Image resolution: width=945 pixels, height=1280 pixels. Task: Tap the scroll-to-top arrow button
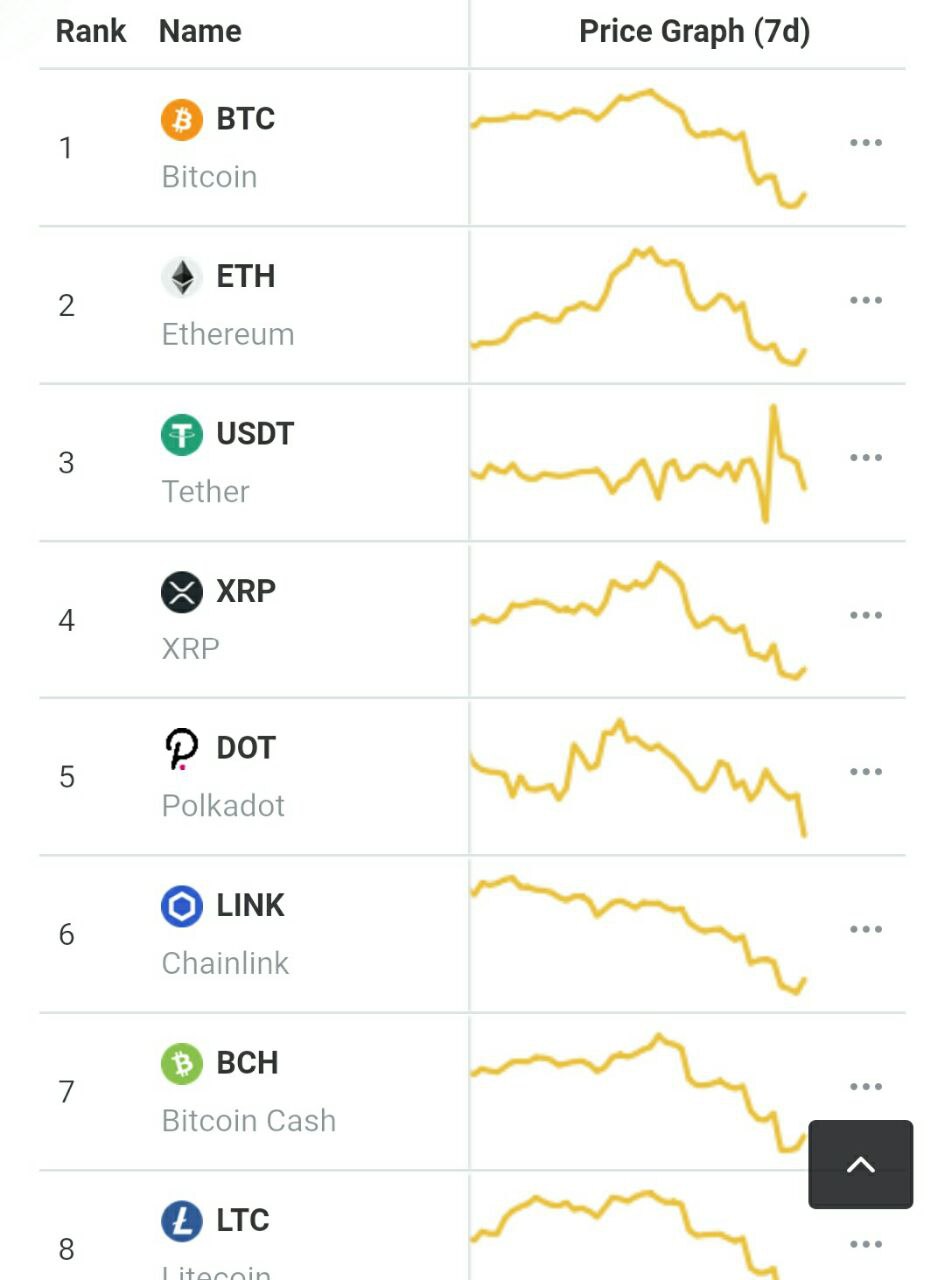point(861,1164)
